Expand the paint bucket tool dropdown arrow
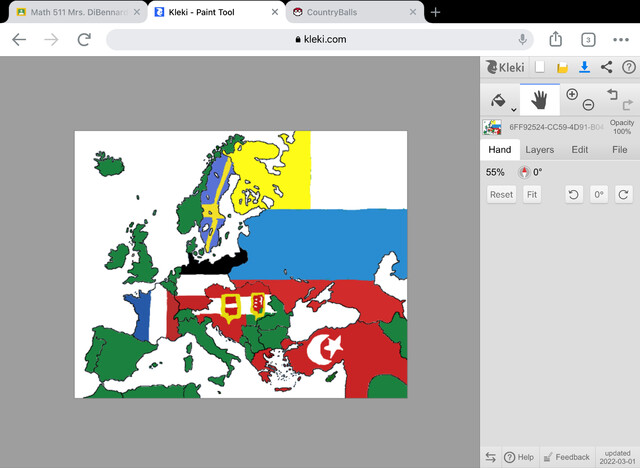The height and width of the screenshot is (468, 640). (514, 109)
